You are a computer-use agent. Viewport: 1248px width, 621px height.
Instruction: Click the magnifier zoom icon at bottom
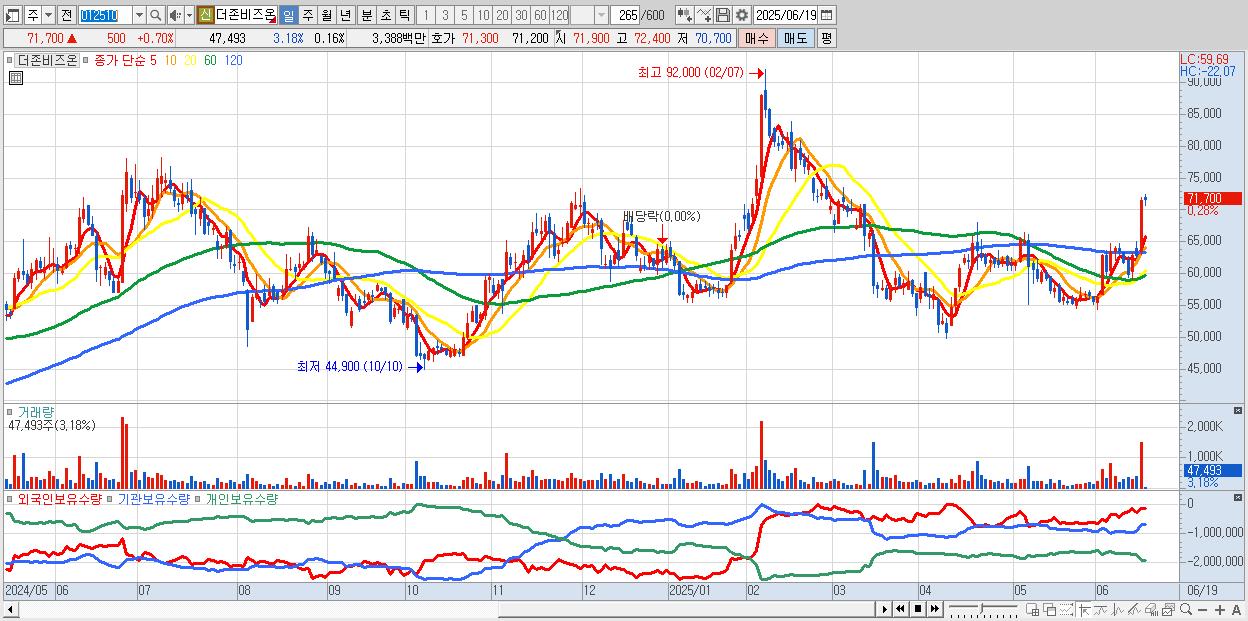[x=1185, y=609]
